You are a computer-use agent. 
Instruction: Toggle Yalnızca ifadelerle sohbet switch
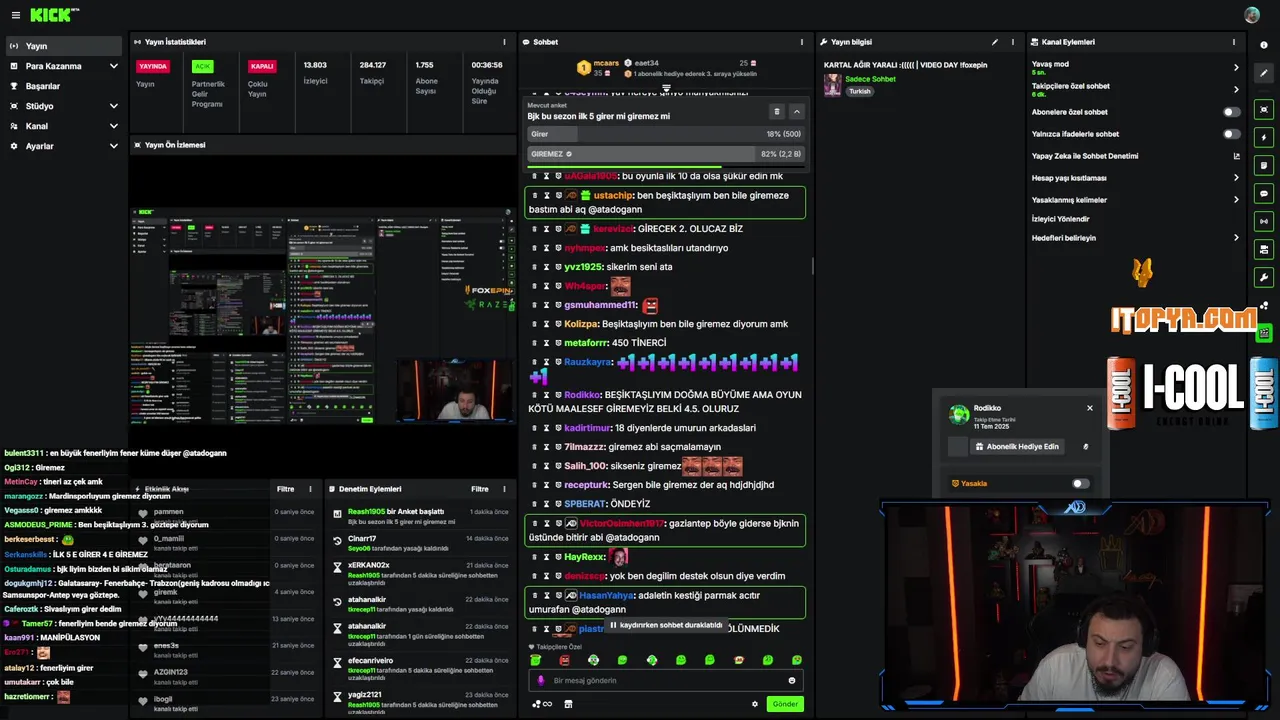point(1232,134)
